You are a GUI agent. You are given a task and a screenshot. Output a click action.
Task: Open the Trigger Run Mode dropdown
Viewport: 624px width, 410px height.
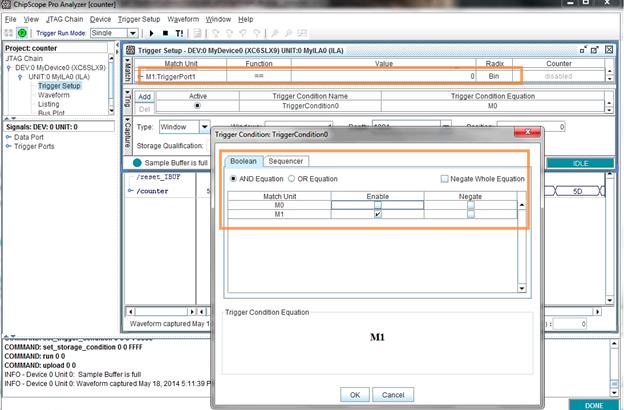coord(133,33)
